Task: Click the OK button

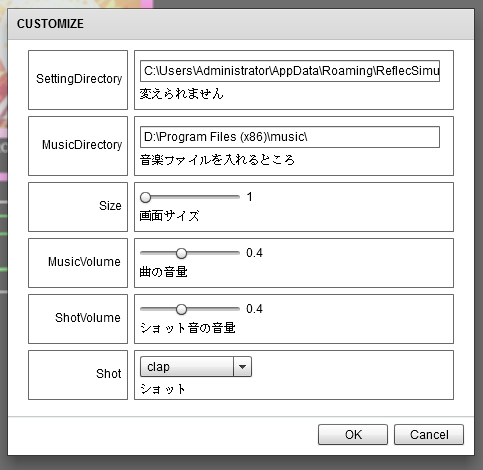Action: (353, 434)
